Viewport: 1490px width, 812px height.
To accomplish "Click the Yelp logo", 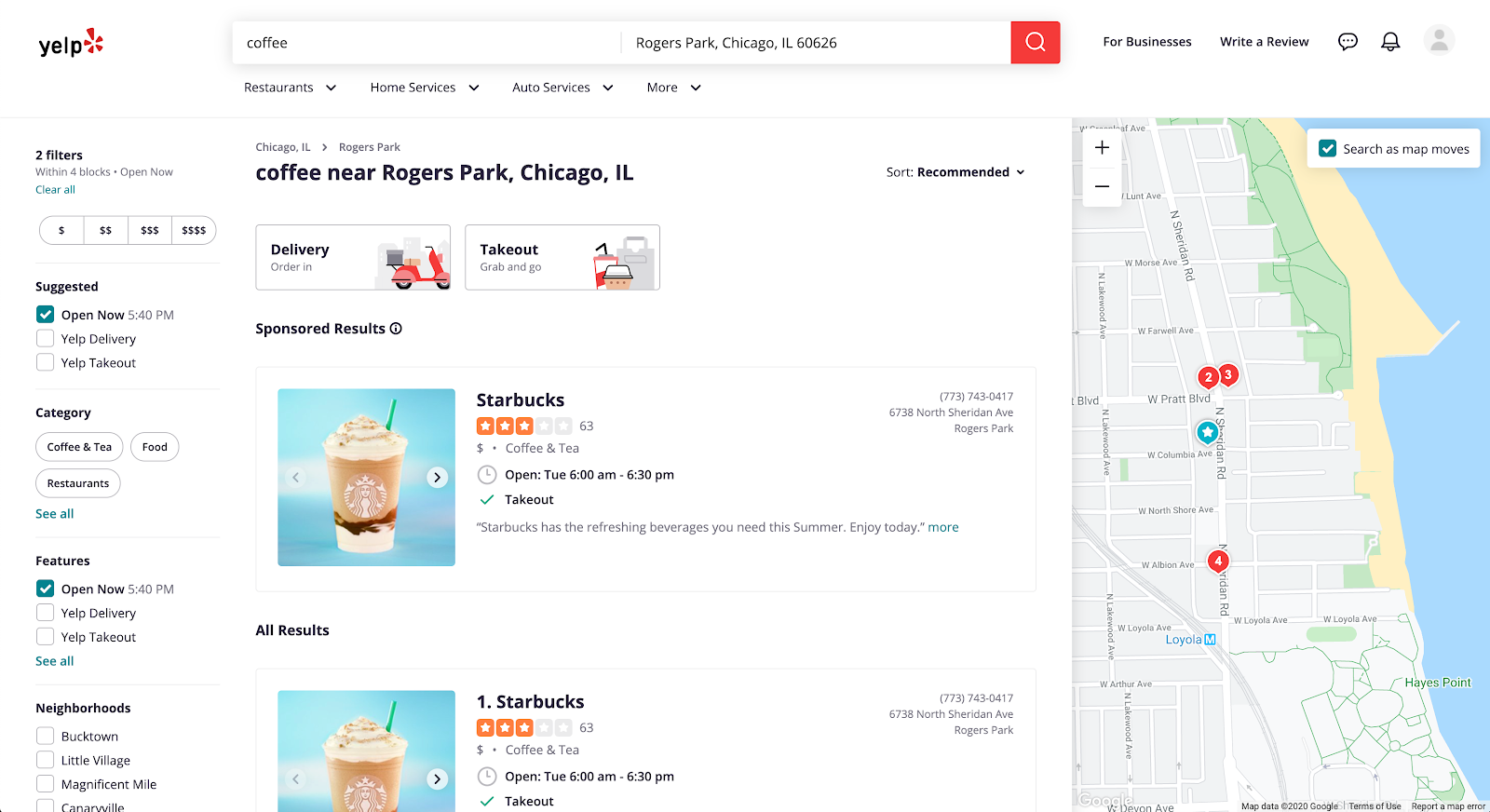I will pos(71,43).
